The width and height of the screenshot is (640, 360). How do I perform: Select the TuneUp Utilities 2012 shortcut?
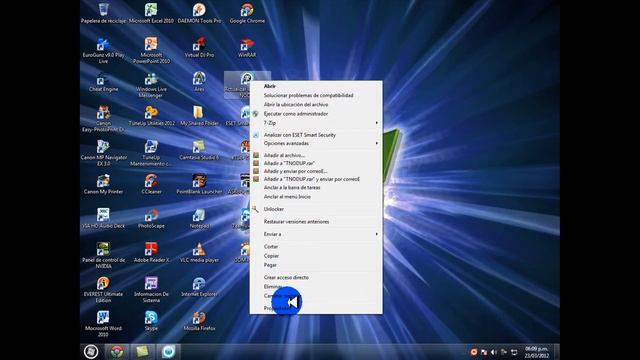(151, 116)
